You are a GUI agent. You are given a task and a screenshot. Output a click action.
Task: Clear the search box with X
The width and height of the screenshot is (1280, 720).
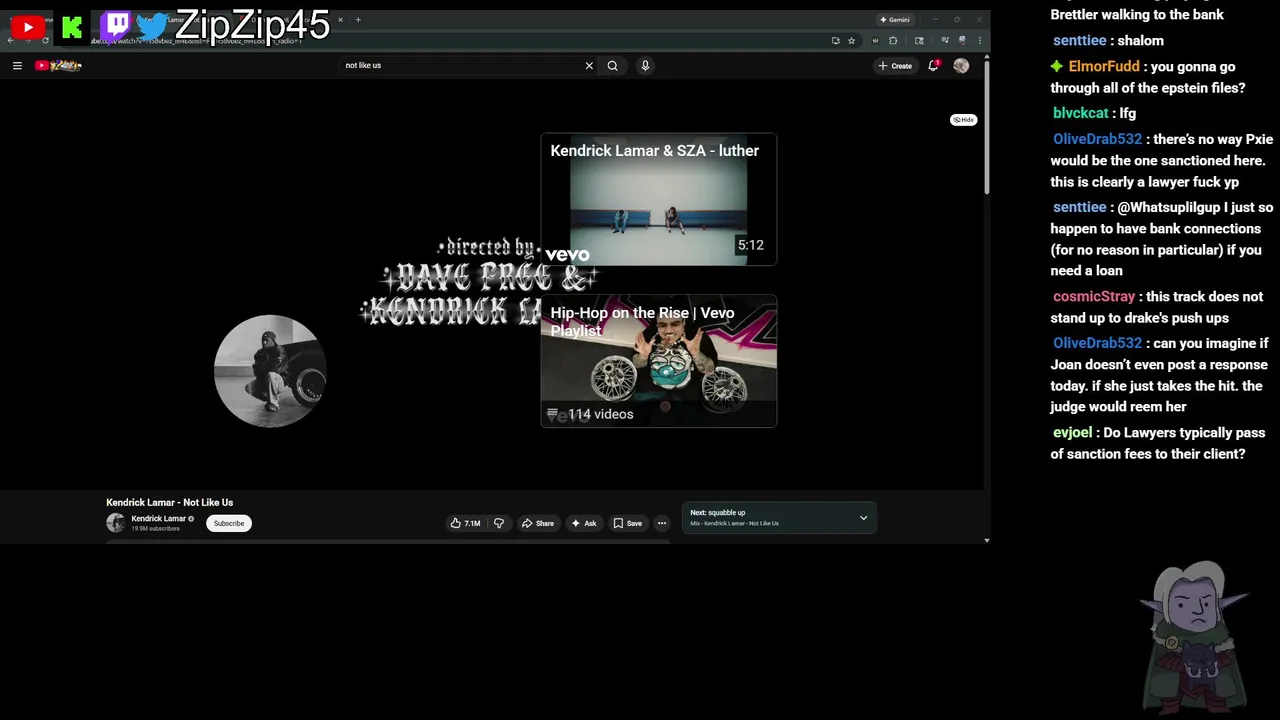pyautogui.click(x=589, y=65)
